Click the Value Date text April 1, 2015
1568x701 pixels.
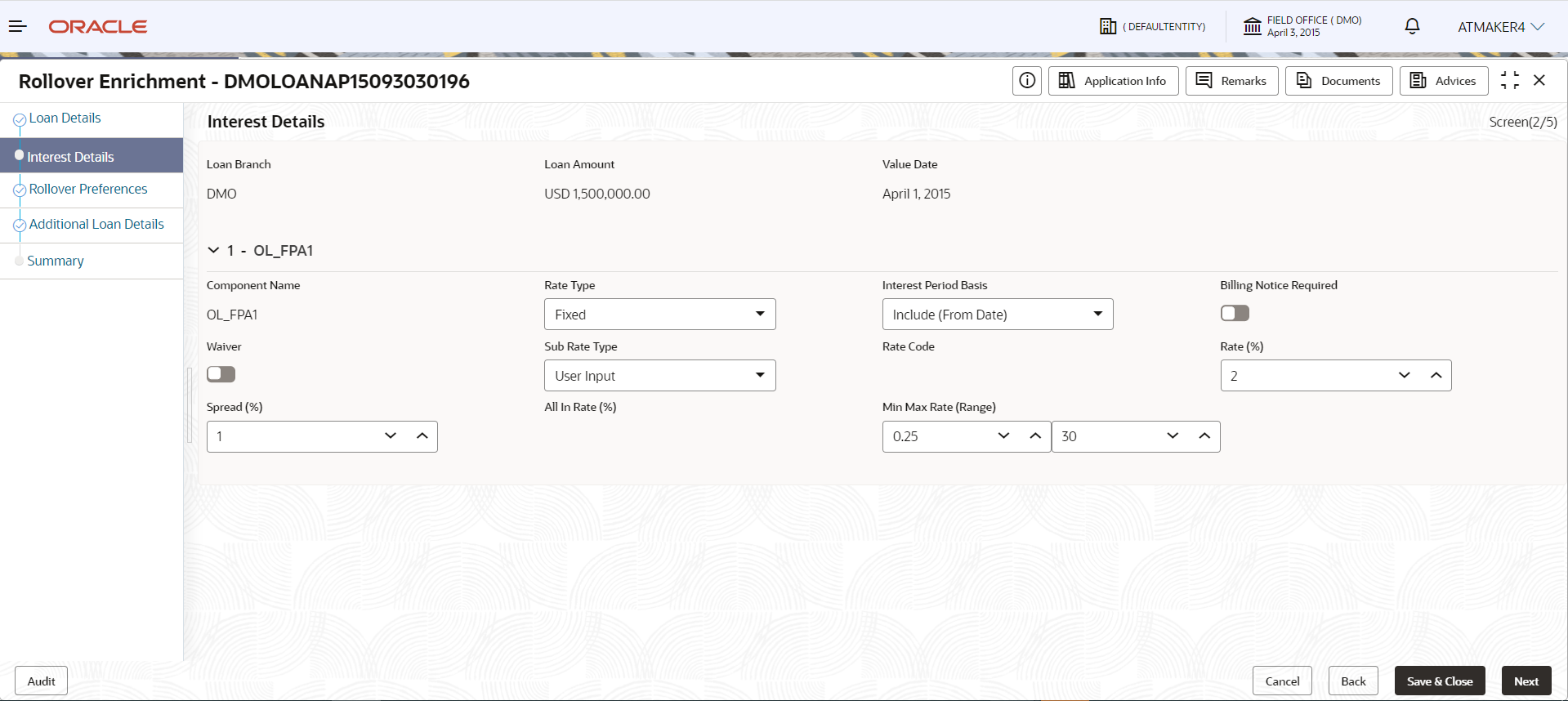coord(916,194)
